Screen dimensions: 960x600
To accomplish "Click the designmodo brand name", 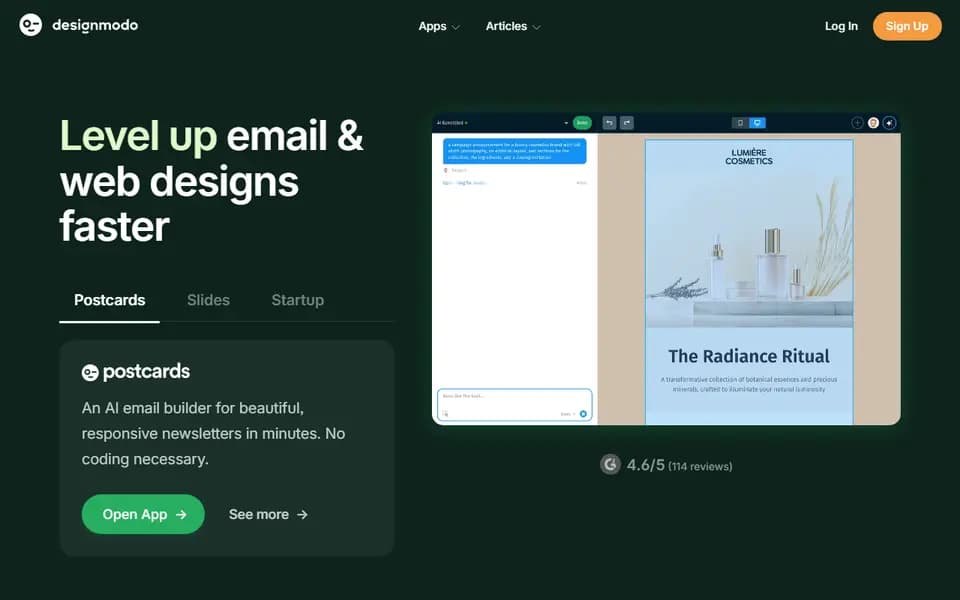I will tap(95, 25).
